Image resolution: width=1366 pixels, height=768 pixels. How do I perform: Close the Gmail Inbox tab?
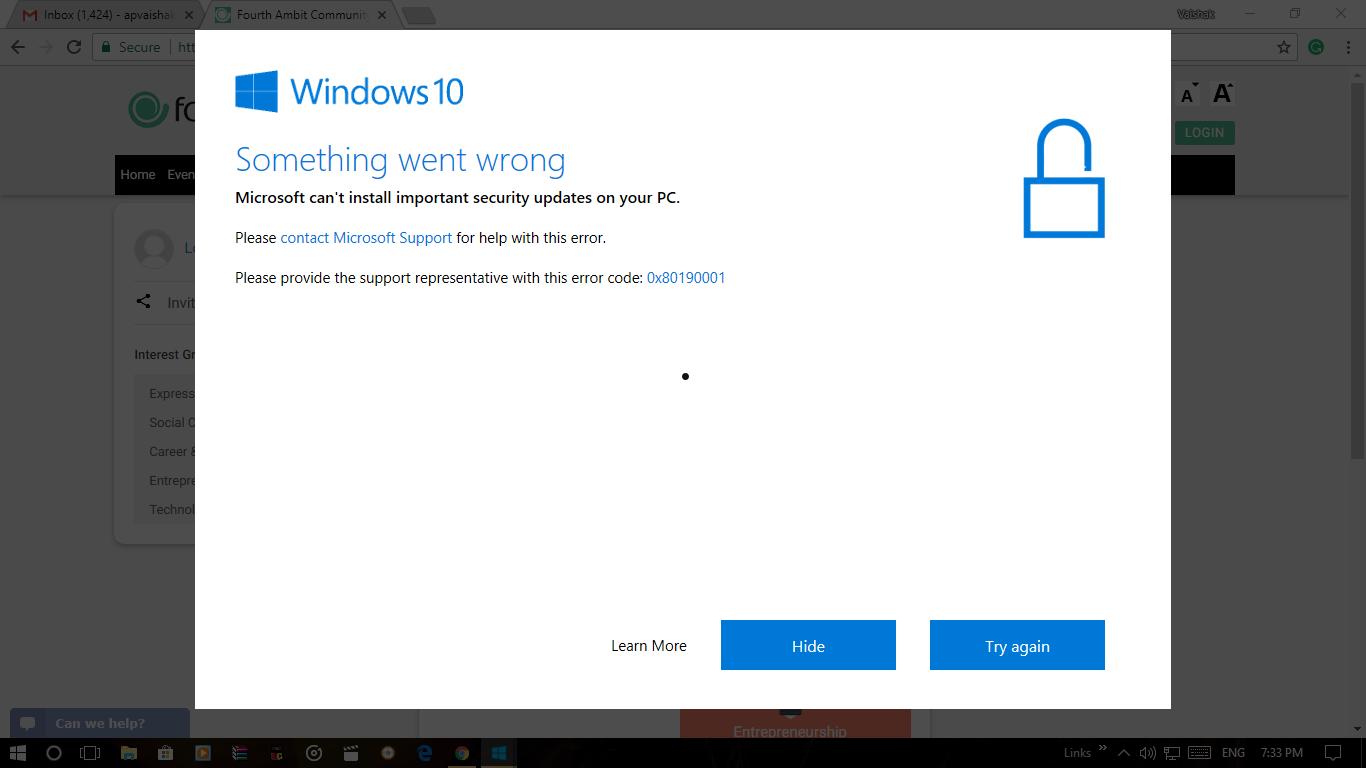coord(188,15)
